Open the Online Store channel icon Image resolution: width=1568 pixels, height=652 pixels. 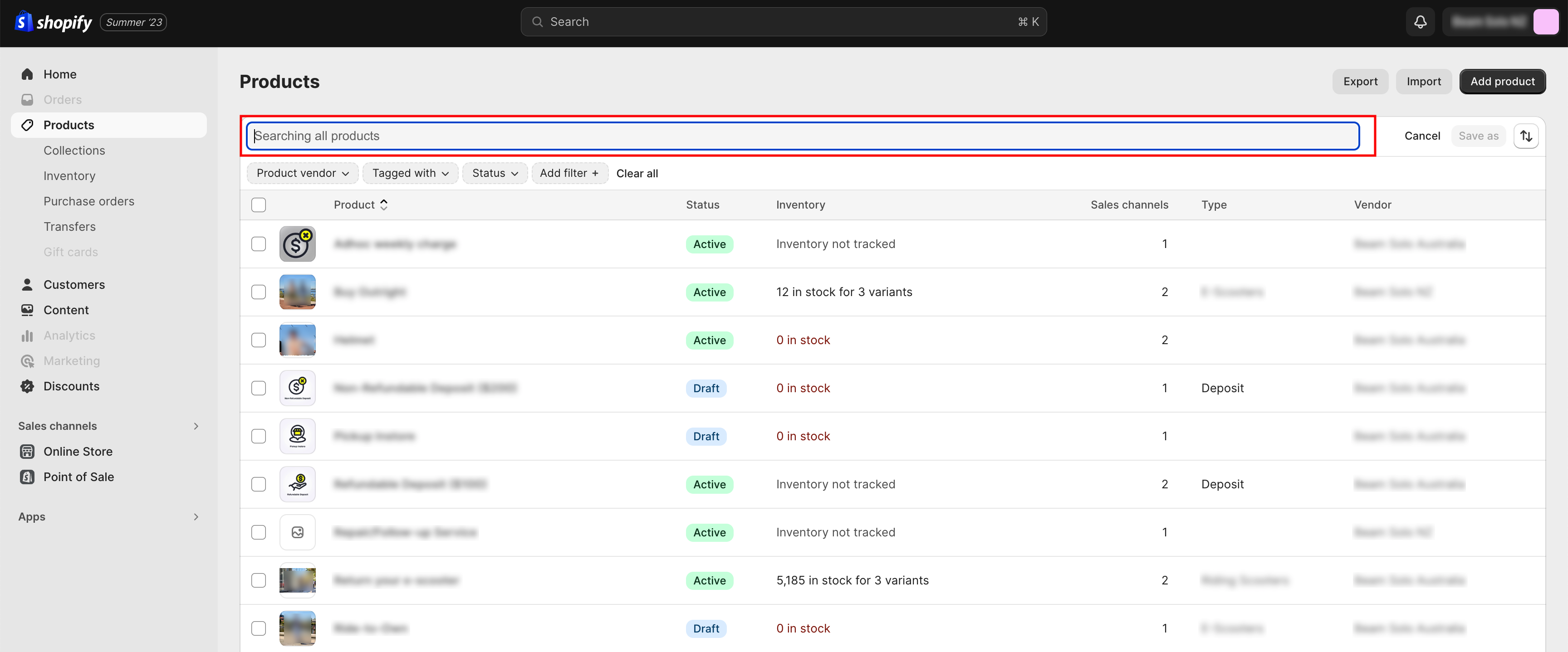click(x=27, y=451)
